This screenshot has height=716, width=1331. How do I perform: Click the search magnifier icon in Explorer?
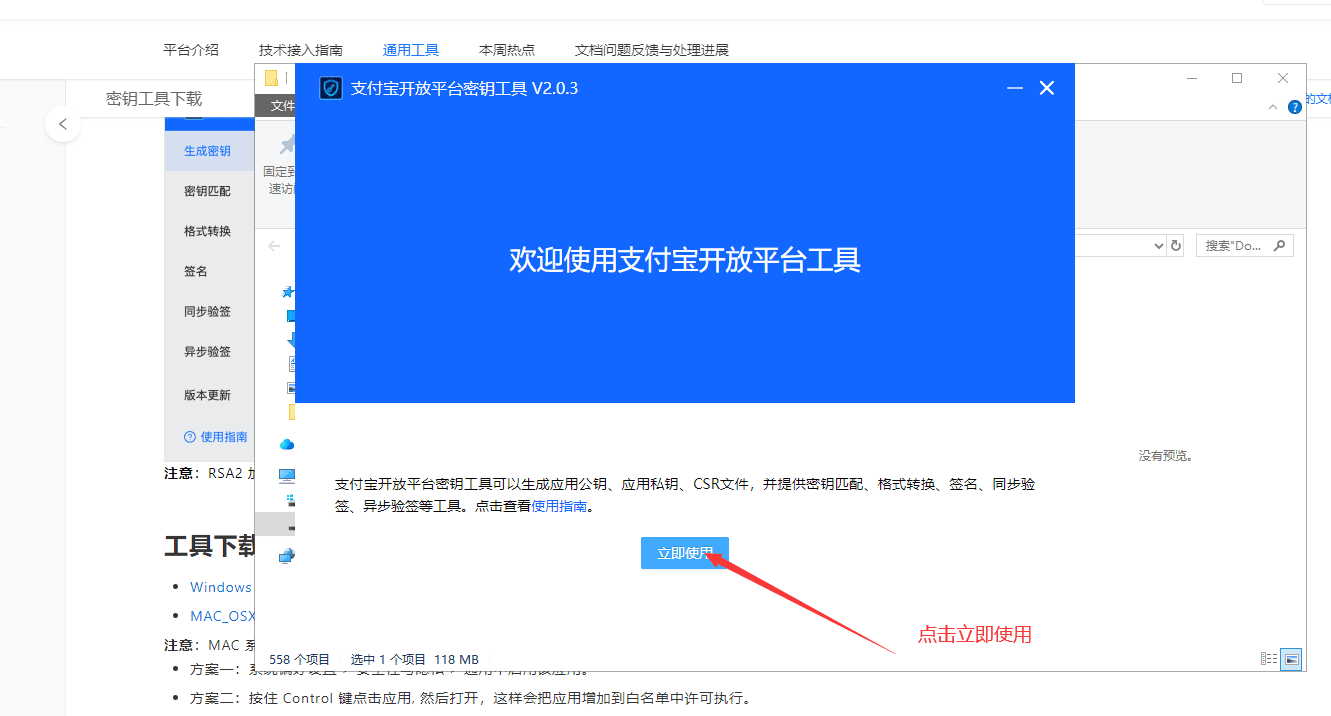1279,245
